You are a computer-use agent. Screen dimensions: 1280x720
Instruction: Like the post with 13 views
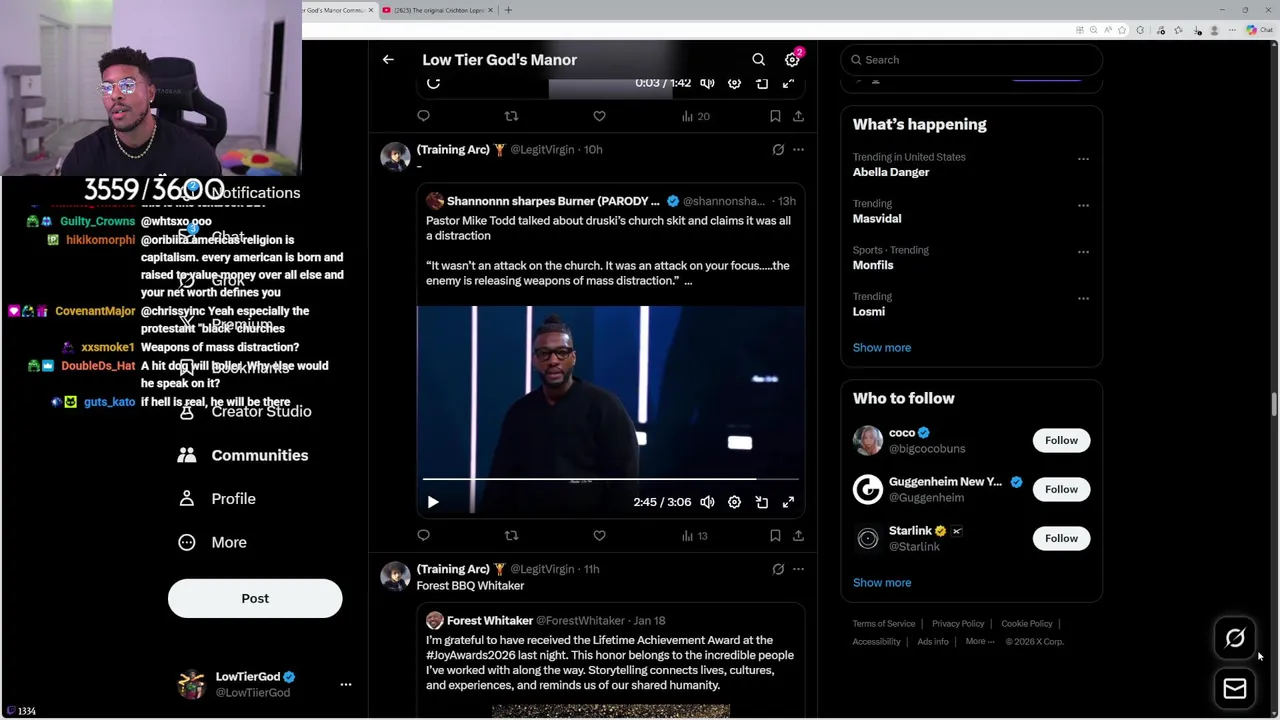pyautogui.click(x=599, y=536)
